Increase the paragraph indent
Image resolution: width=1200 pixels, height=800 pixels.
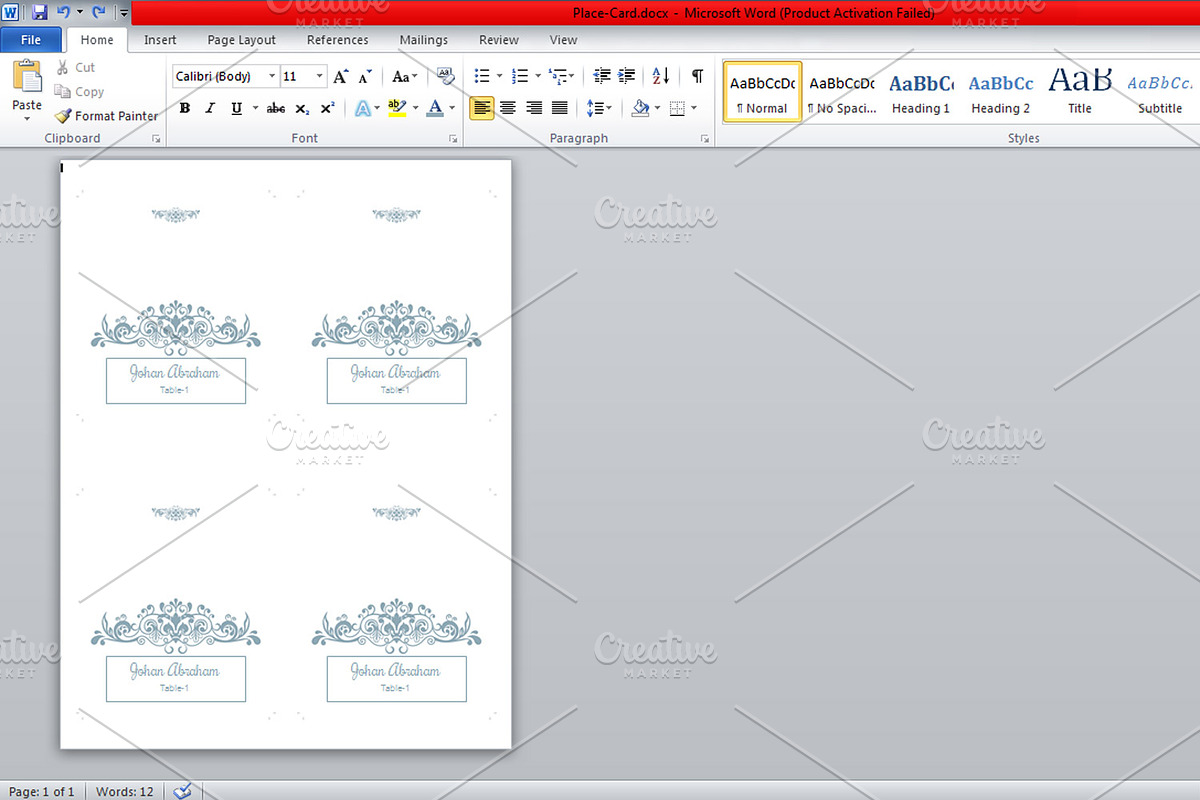pos(627,76)
